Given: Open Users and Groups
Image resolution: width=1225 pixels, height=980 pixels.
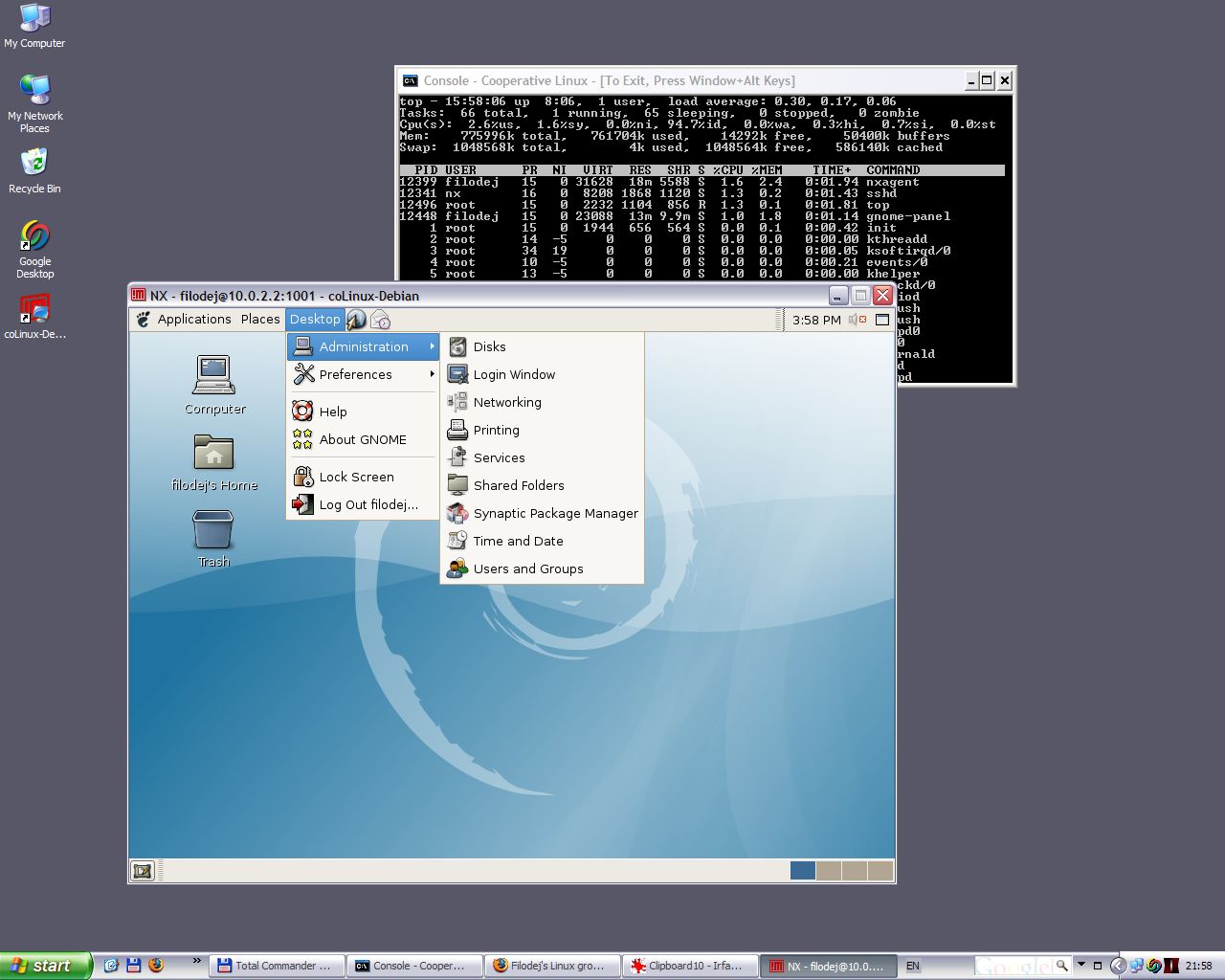Looking at the screenshot, I should tap(542, 568).
